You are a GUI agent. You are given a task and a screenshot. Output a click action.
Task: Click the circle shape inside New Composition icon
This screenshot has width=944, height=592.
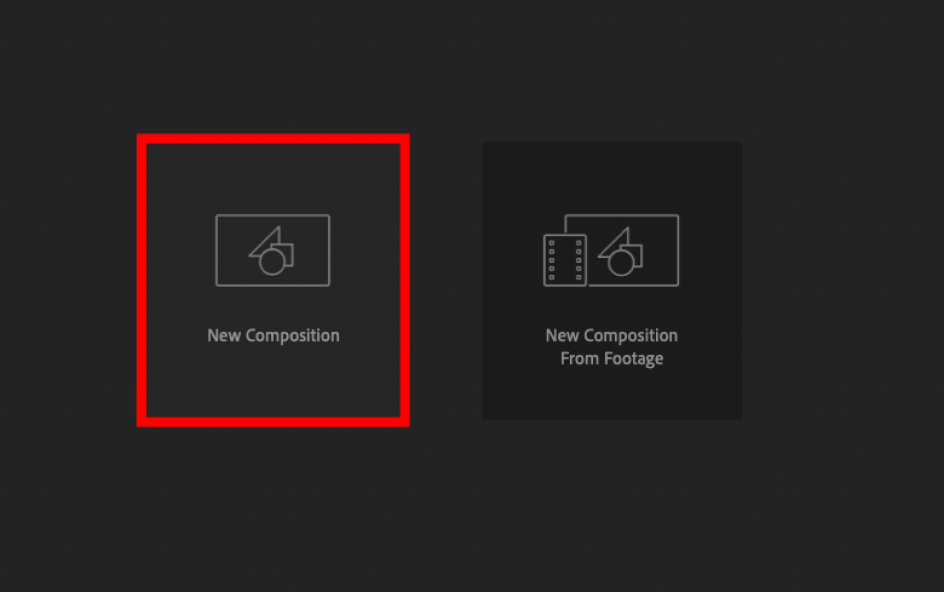pyautogui.click(x=272, y=263)
